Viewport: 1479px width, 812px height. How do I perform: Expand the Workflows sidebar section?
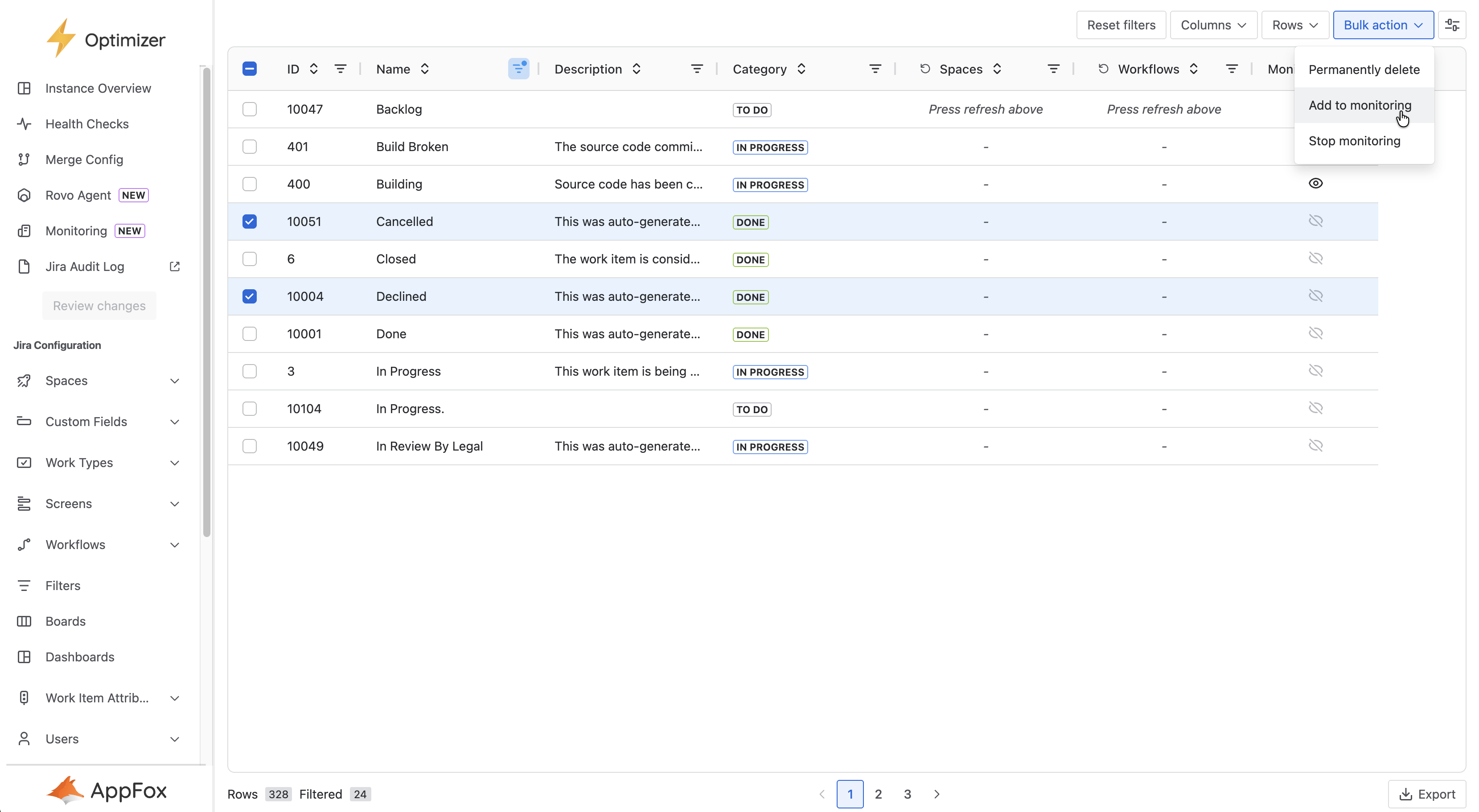[x=175, y=545]
